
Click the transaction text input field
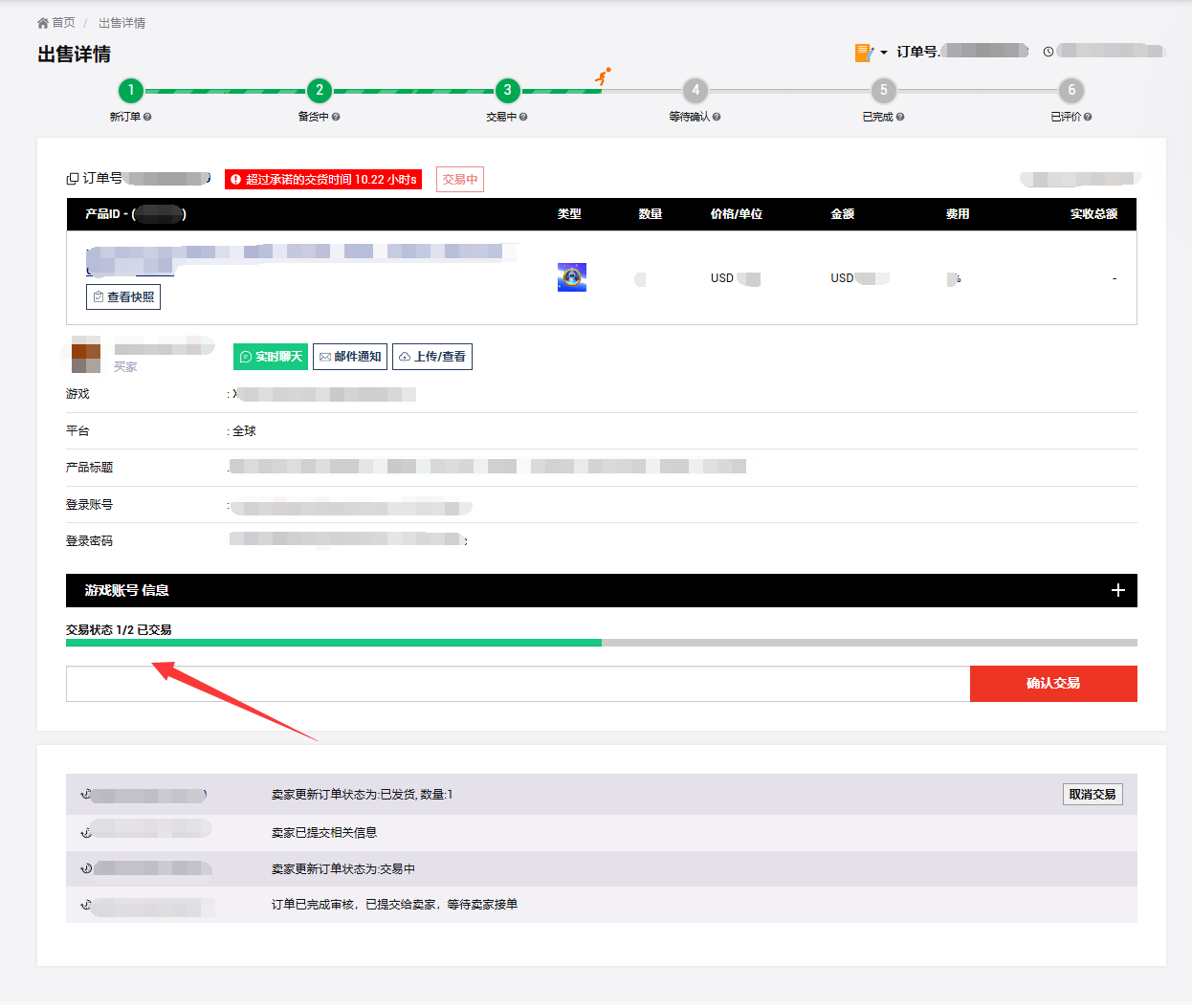click(518, 684)
